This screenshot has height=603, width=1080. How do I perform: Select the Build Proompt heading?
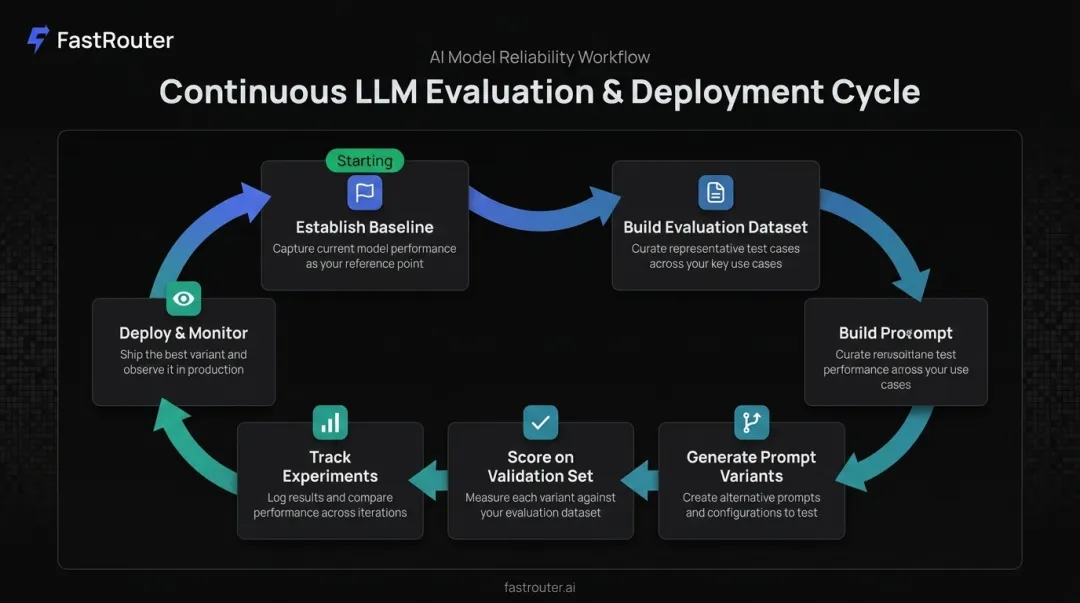pos(895,334)
